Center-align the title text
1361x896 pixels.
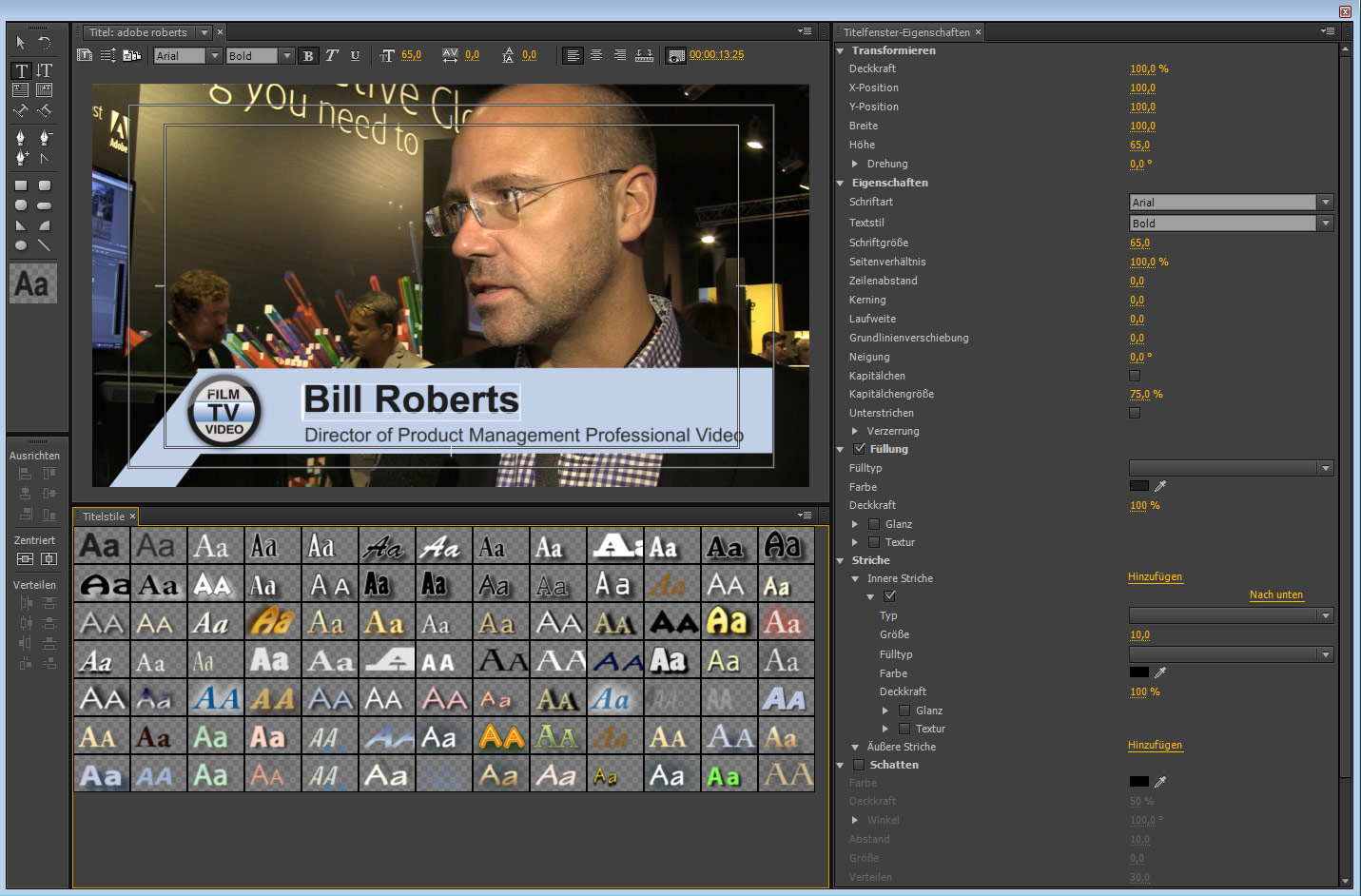coord(596,55)
